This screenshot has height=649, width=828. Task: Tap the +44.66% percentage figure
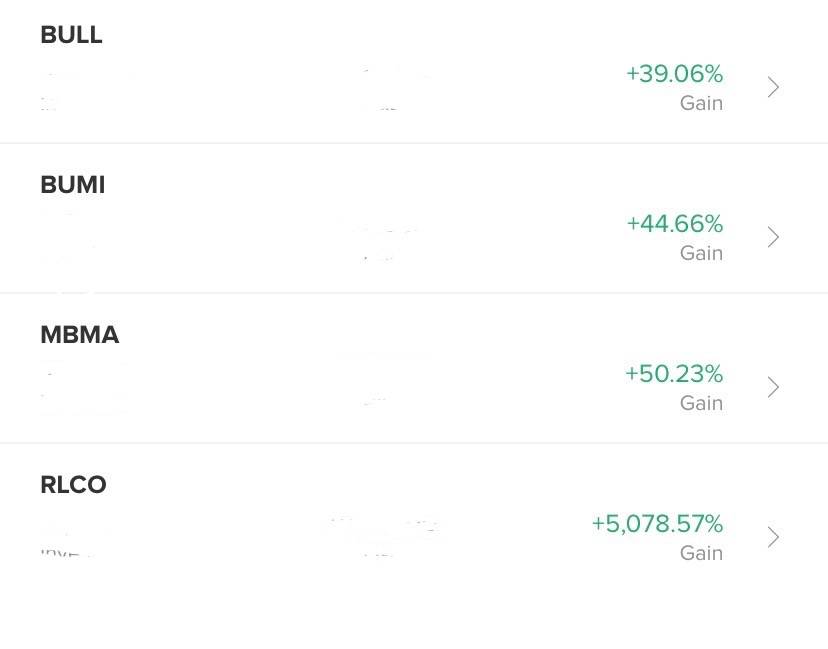click(x=674, y=223)
